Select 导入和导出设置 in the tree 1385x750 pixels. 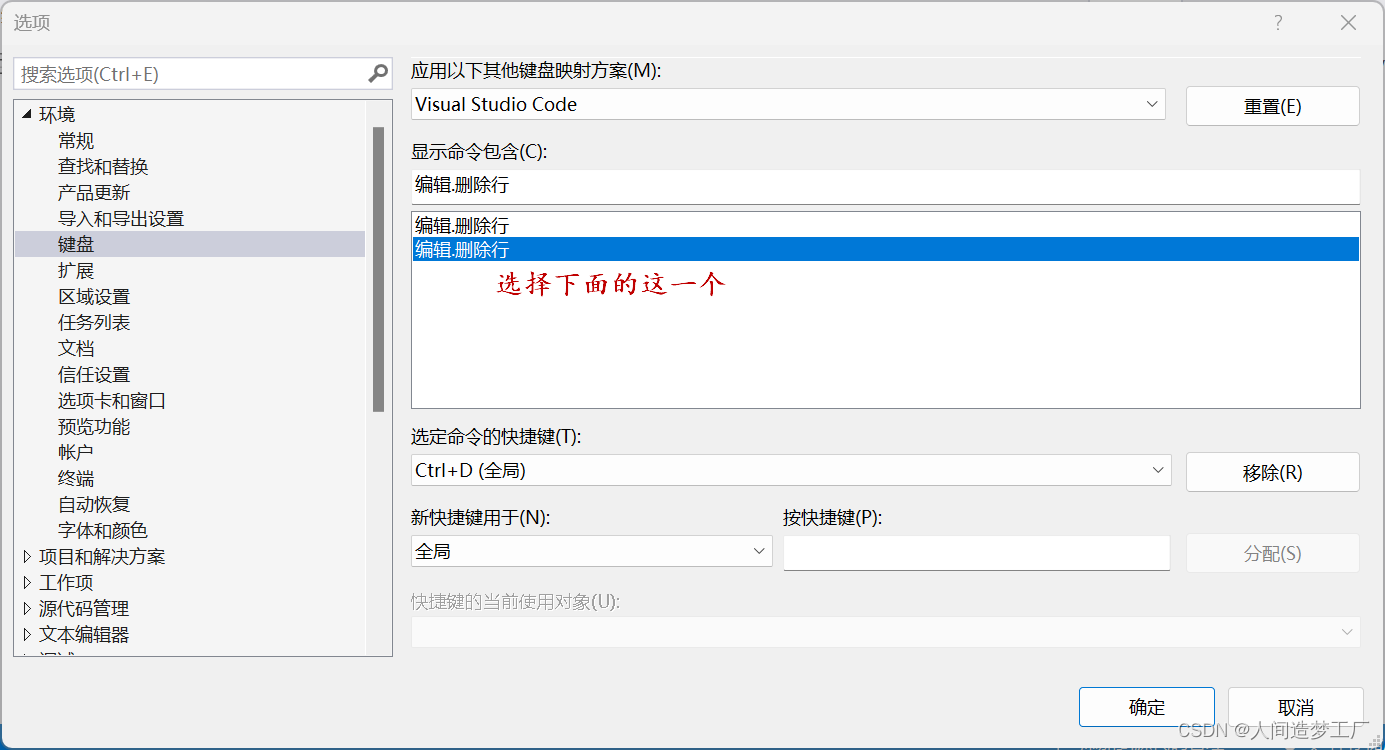[121, 218]
